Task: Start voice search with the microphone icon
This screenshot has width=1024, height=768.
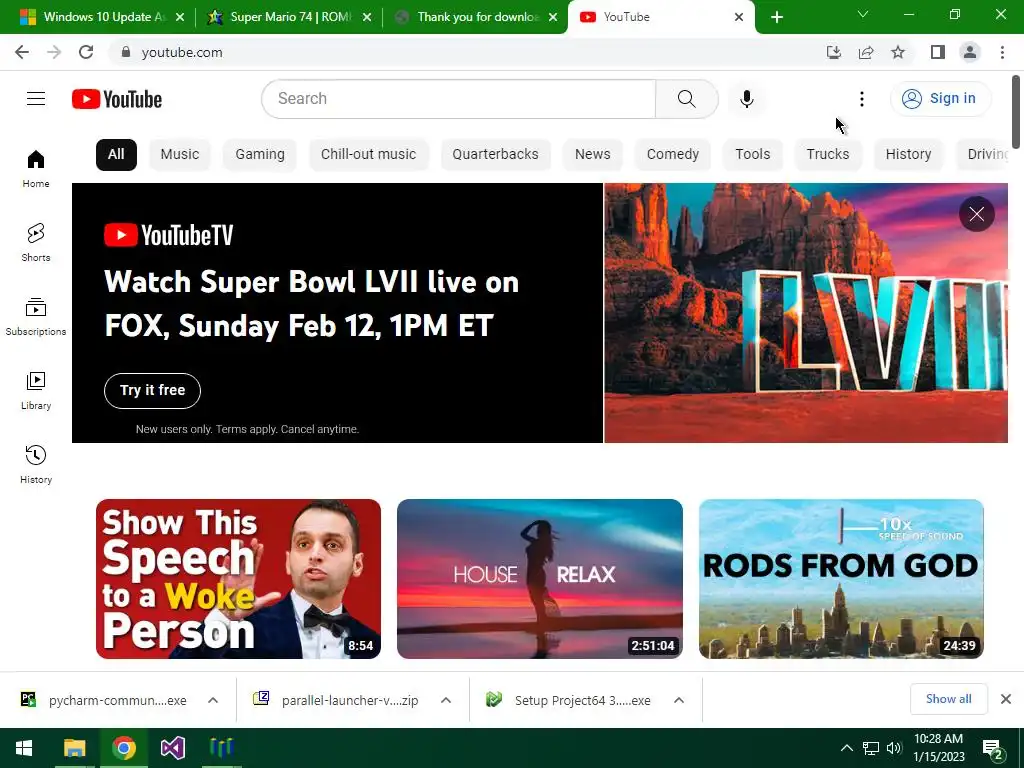Action: [x=746, y=99]
